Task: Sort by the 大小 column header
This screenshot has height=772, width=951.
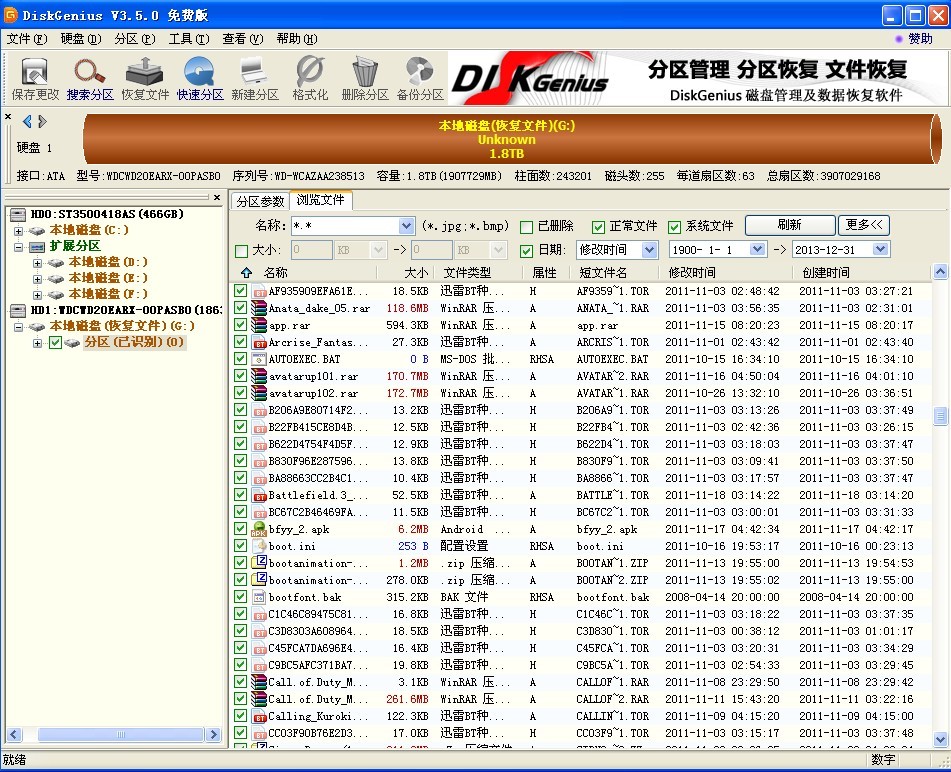Action: 416,273
